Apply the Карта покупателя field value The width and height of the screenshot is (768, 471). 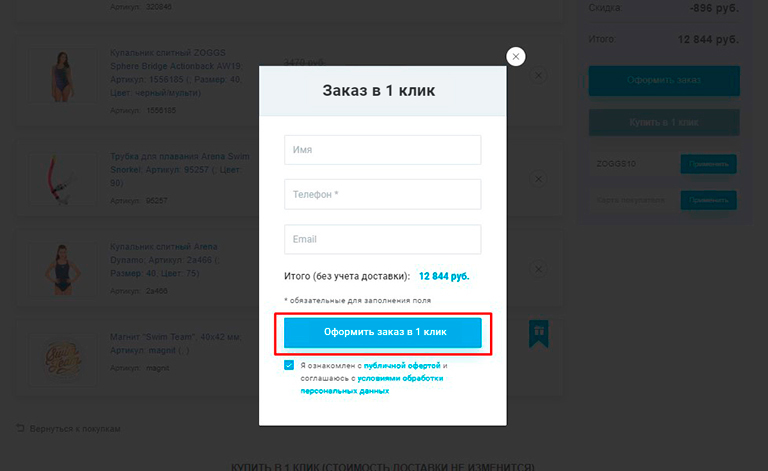708,200
